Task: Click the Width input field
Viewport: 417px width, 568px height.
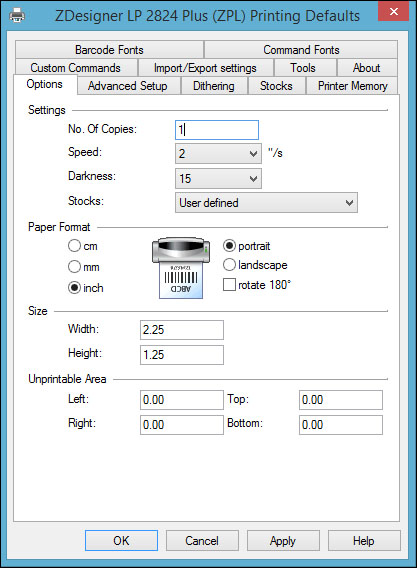Action: point(182,330)
